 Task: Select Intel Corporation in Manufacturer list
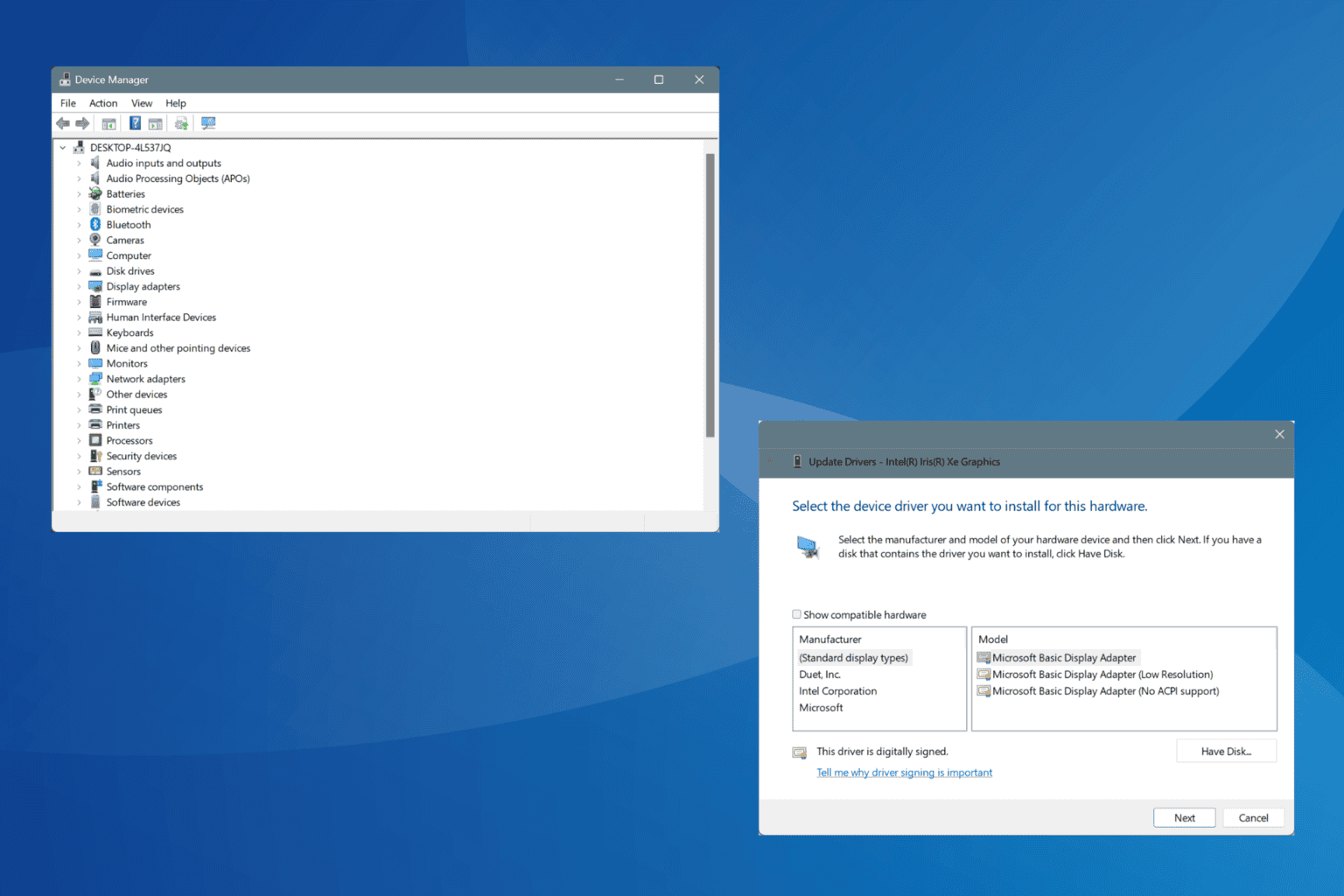point(837,691)
